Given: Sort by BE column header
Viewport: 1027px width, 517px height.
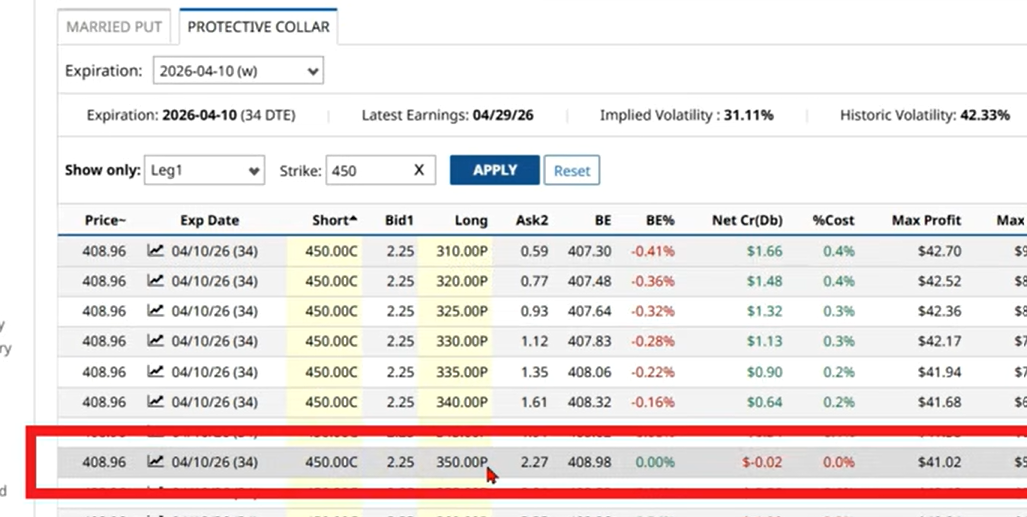Looking at the screenshot, I should 603,220.
